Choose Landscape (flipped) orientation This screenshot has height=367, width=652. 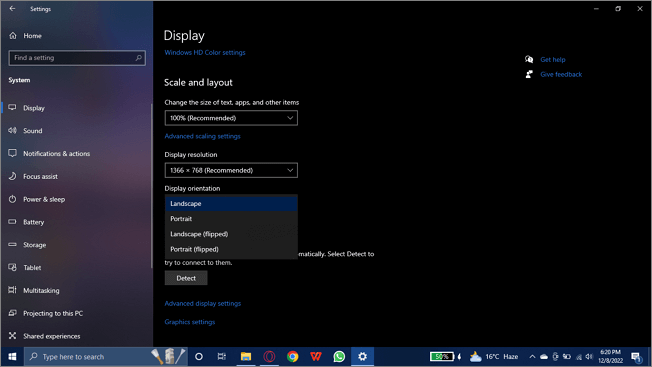pos(231,234)
